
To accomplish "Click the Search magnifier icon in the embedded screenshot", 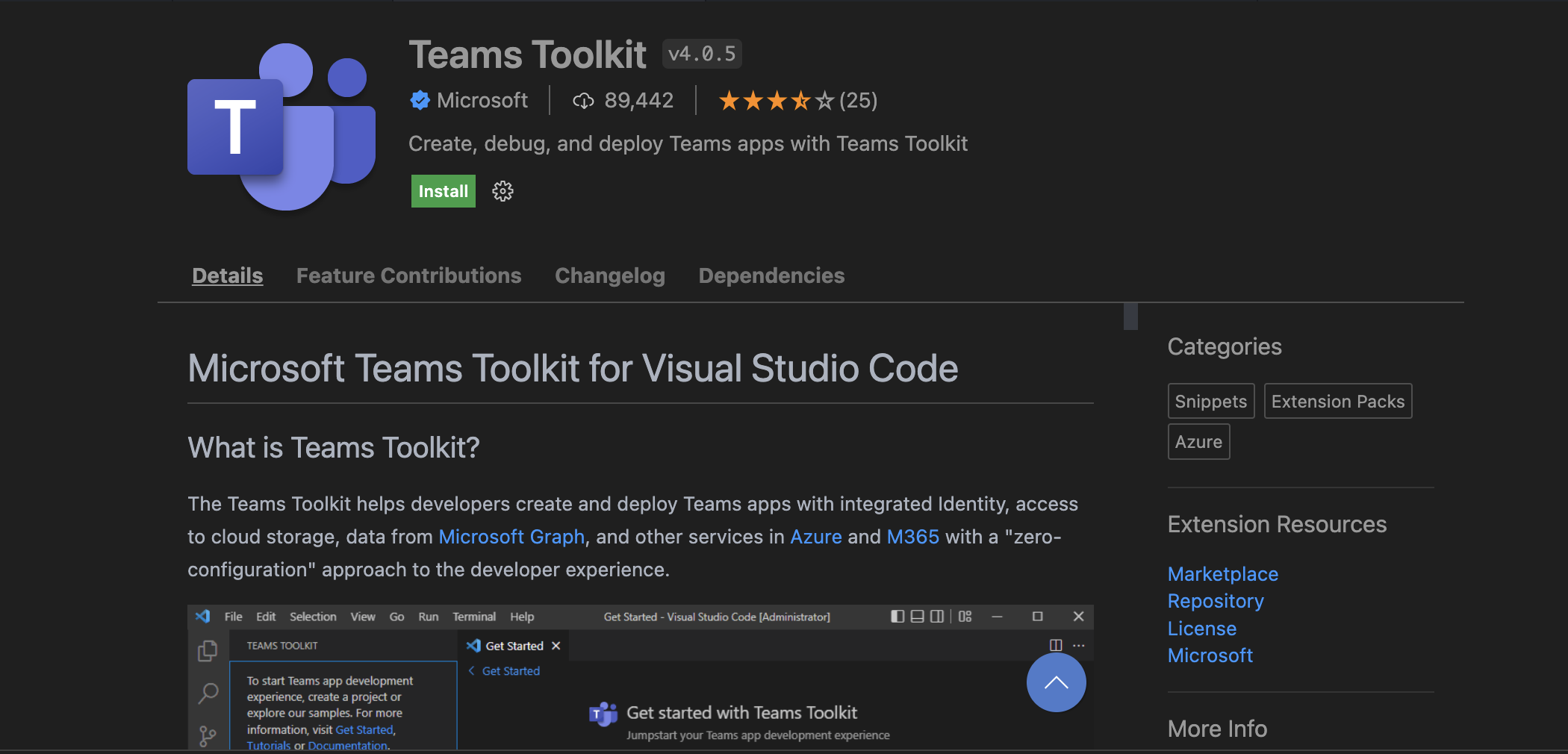I will (208, 694).
